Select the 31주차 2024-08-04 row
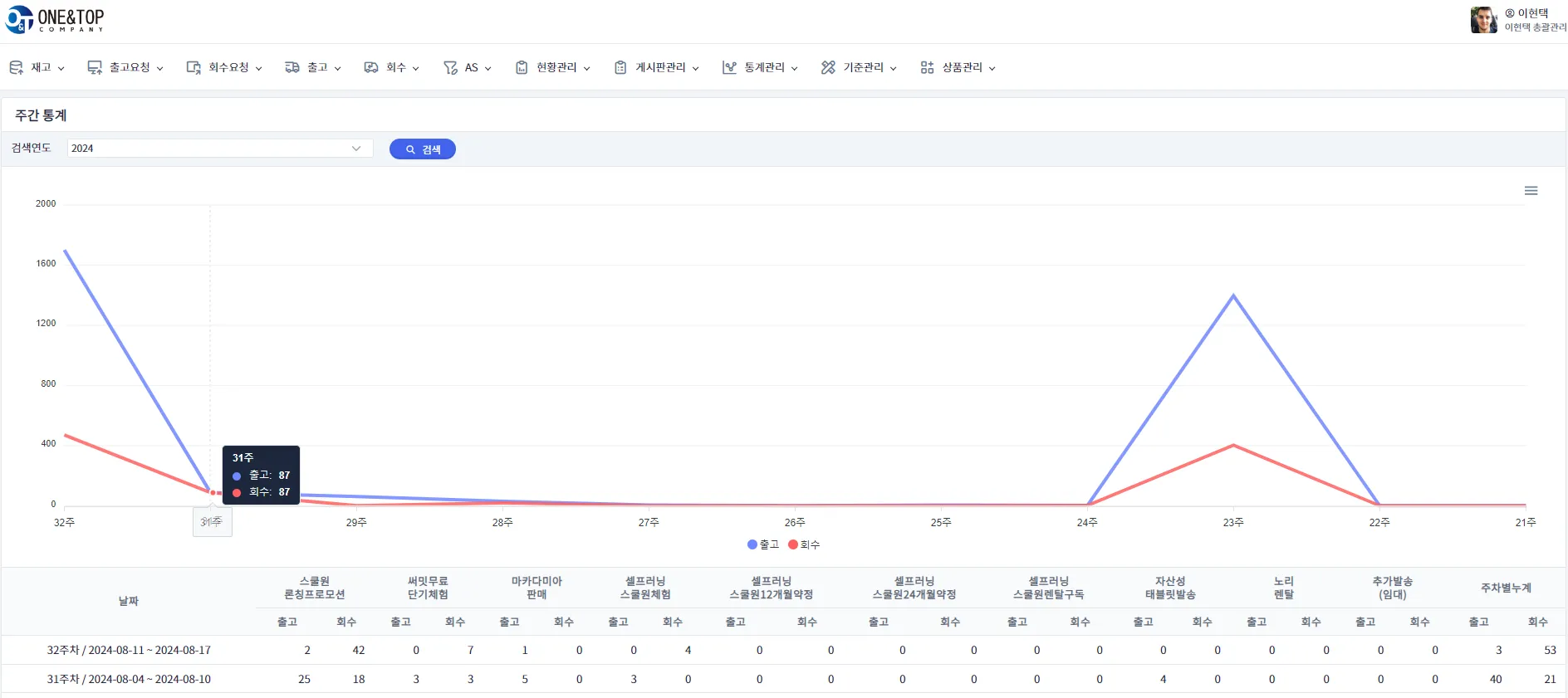Image resolution: width=1568 pixels, height=698 pixels. tap(783, 679)
